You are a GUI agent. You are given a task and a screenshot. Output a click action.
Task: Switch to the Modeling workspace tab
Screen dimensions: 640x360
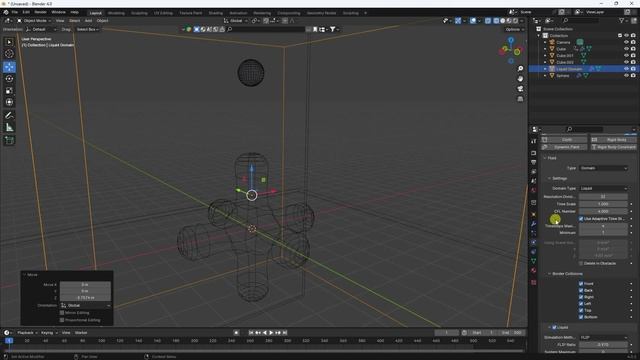[116, 13]
